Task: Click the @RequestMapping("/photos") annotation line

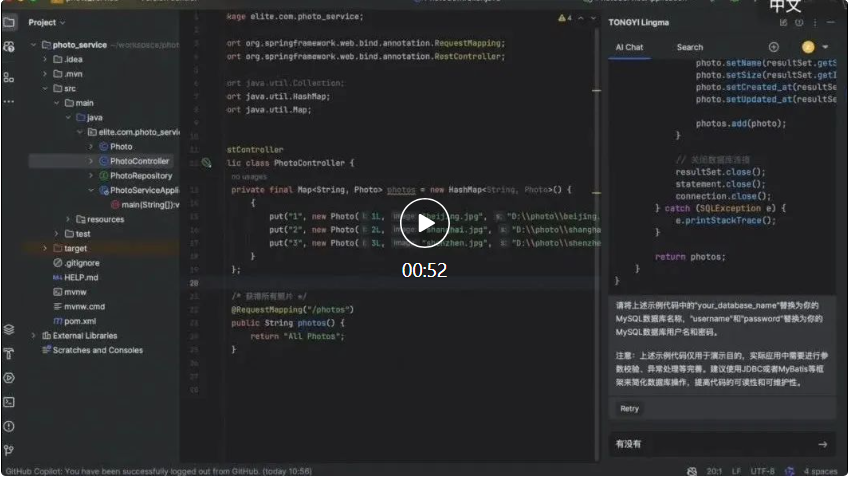Action: point(292,310)
